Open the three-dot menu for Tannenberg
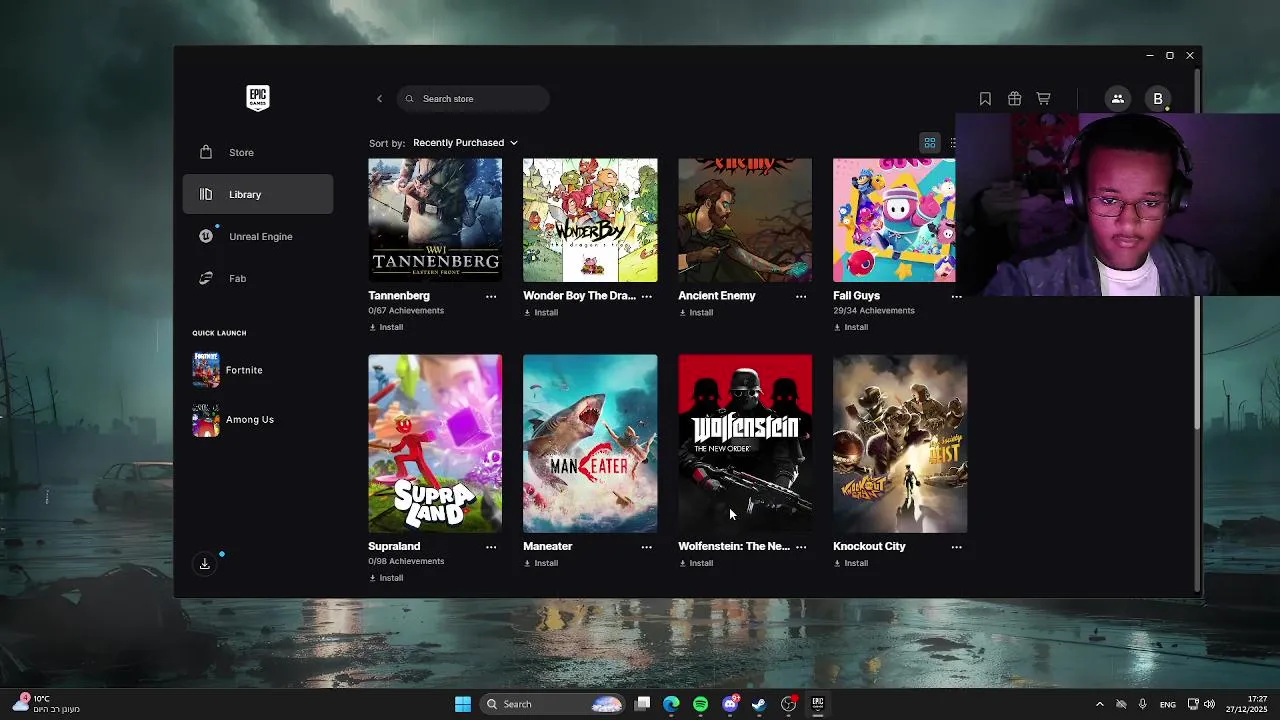This screenshot has width=1280, height=720. (491, 296)
